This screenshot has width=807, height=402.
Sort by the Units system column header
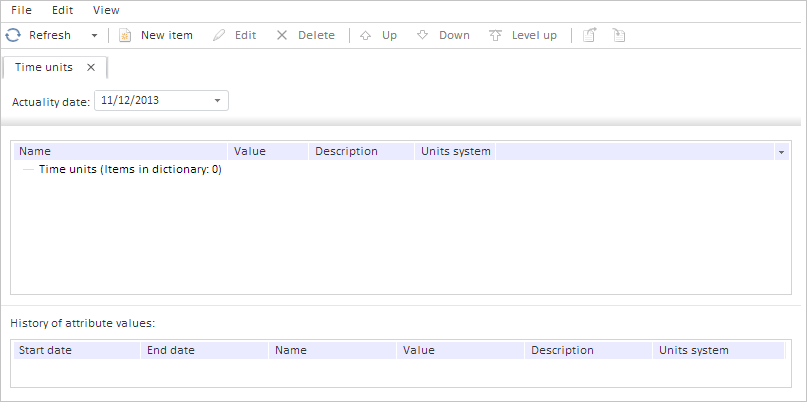click(x=456, y=151)
